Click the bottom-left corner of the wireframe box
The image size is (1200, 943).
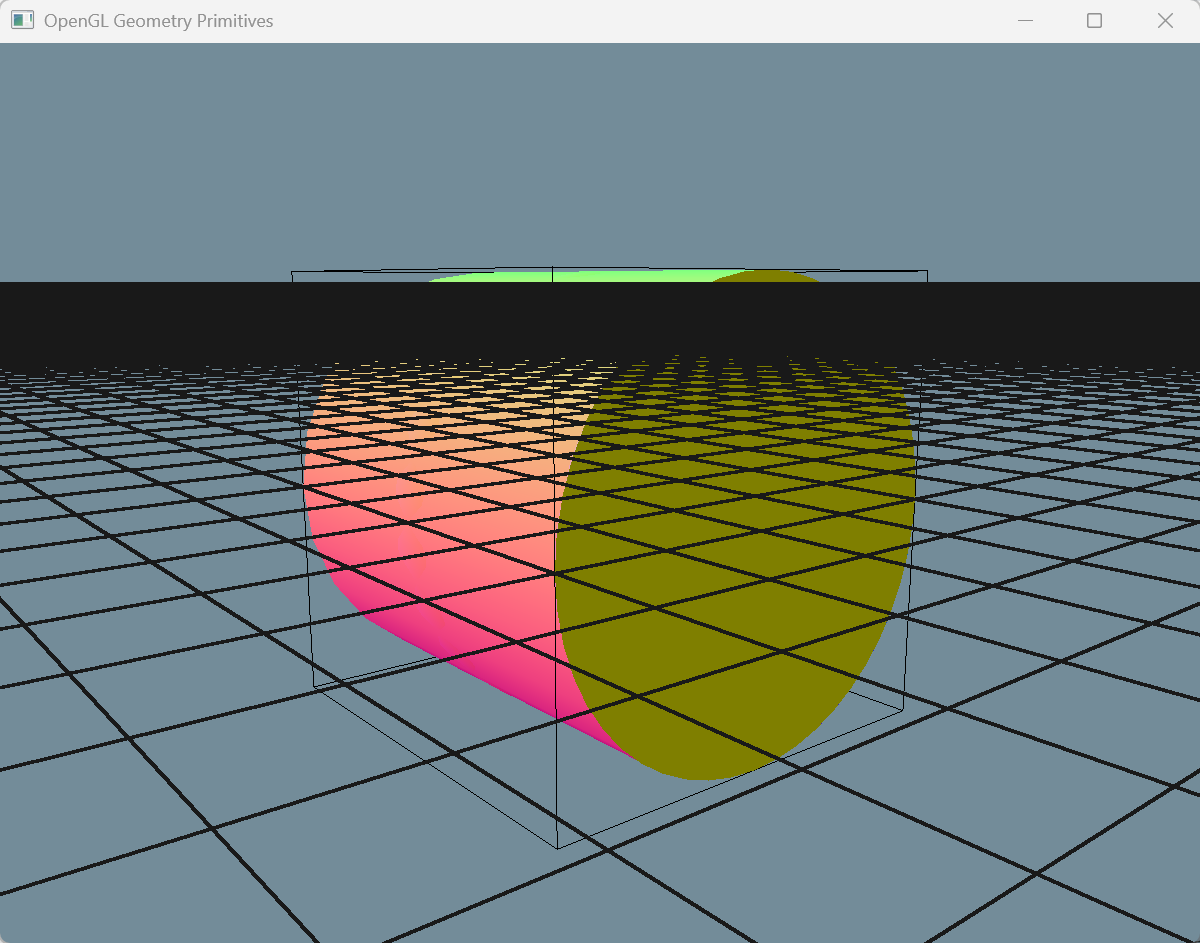315,686
